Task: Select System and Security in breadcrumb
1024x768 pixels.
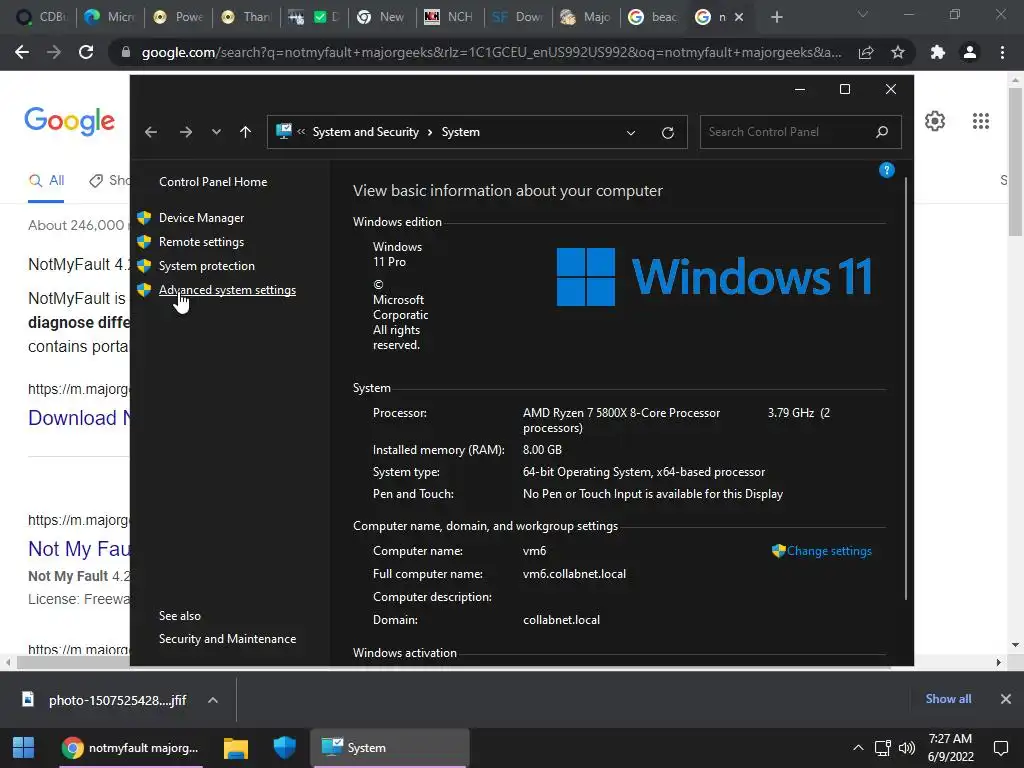Action: 366,132
